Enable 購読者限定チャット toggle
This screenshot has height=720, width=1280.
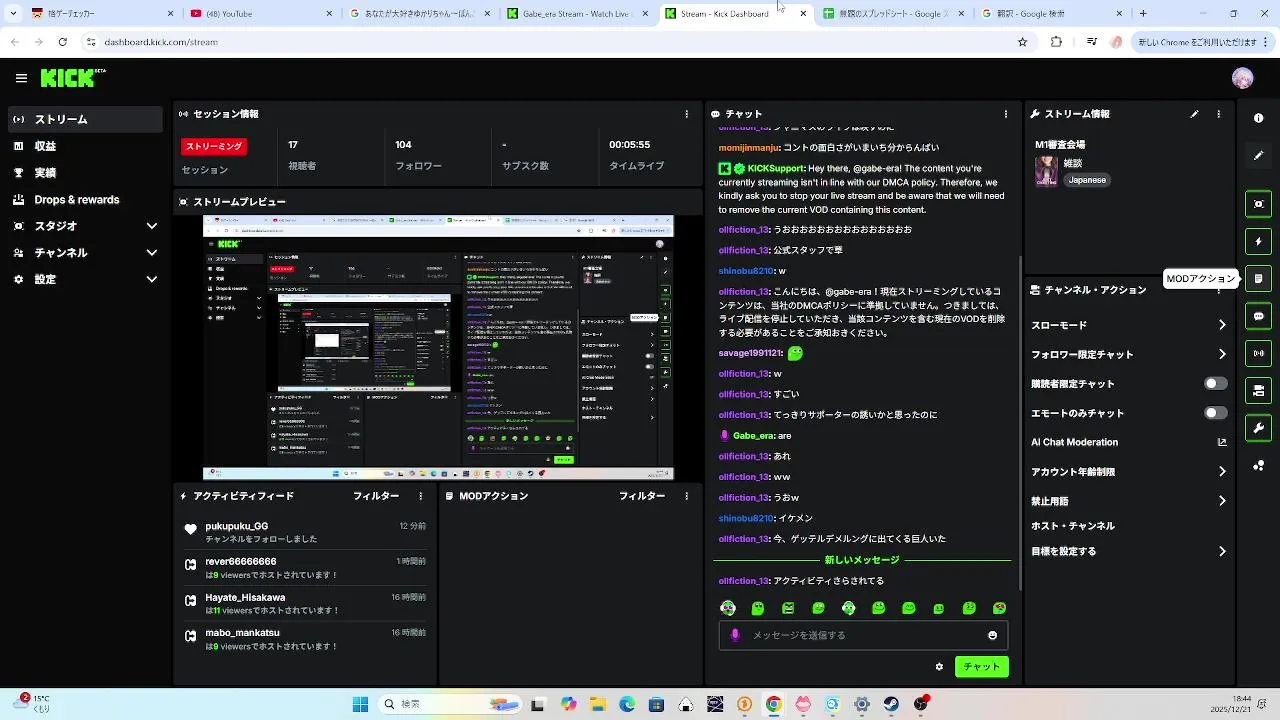1215,384
